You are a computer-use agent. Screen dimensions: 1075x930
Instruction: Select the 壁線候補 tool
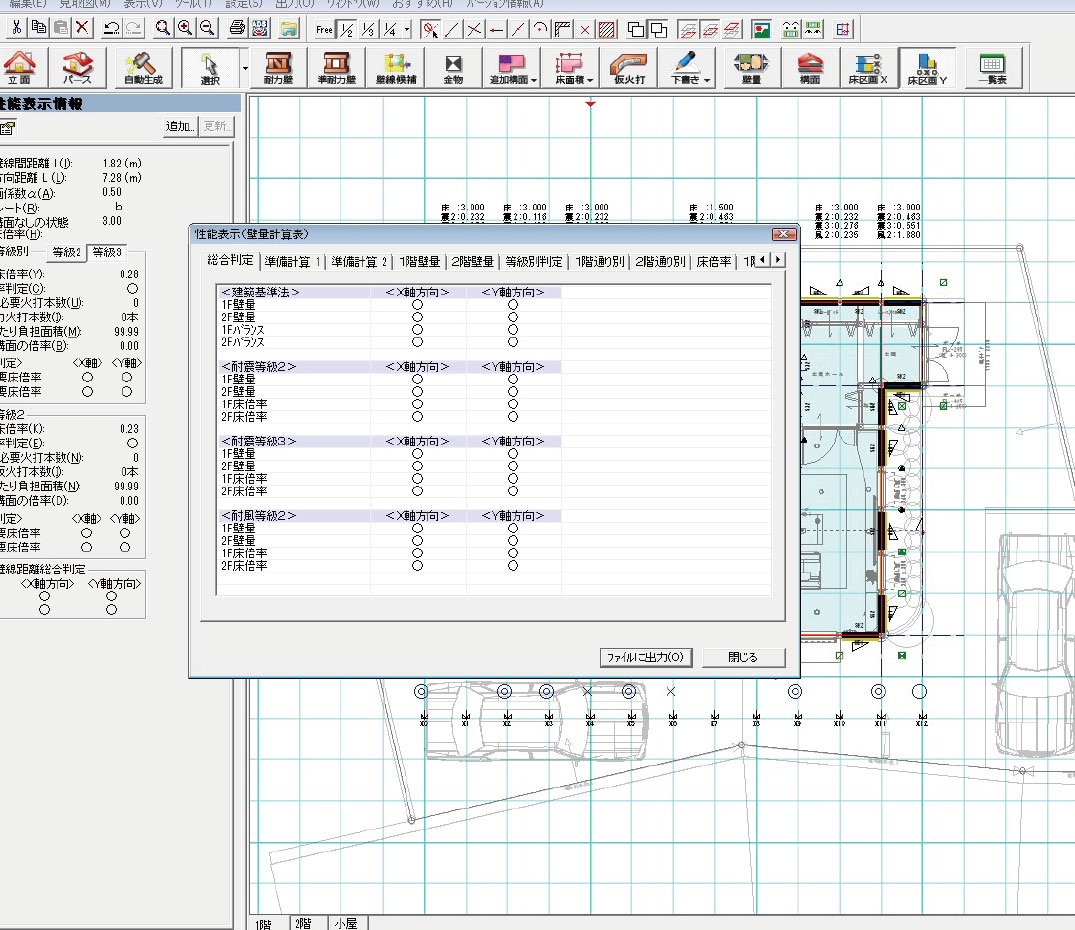[x=396, y=68]
